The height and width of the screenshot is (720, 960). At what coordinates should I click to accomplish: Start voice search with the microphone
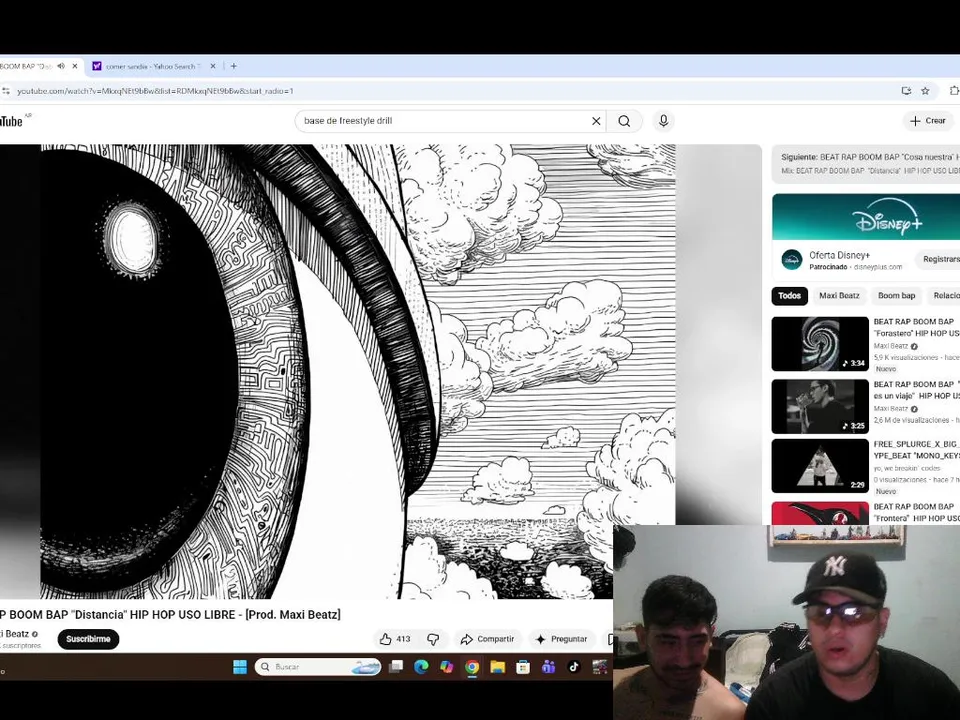point(663,121)
